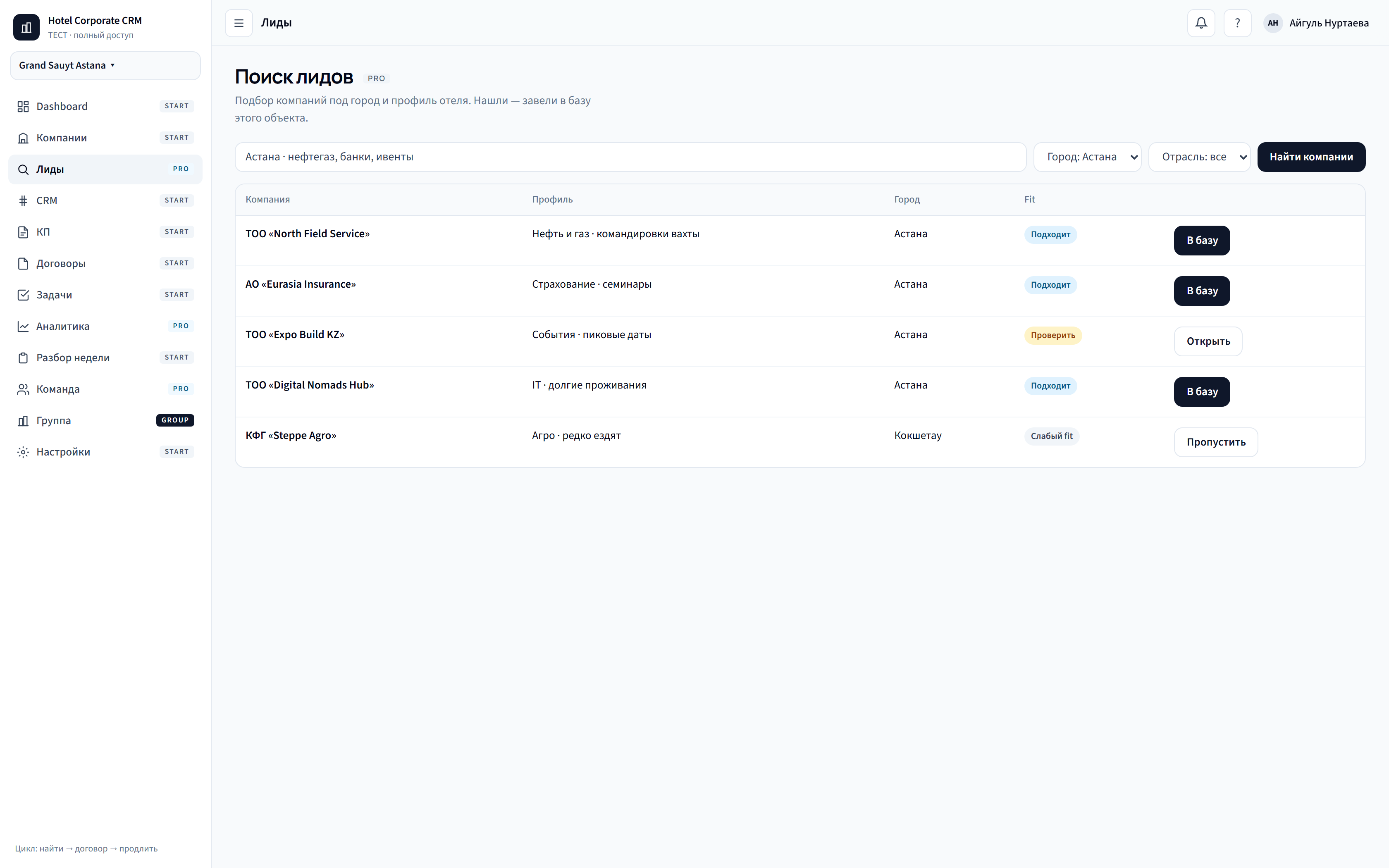Screen dimensions: 1389x868
Task: Click profile Агро · редко ездят
Action: click(576, 436)
